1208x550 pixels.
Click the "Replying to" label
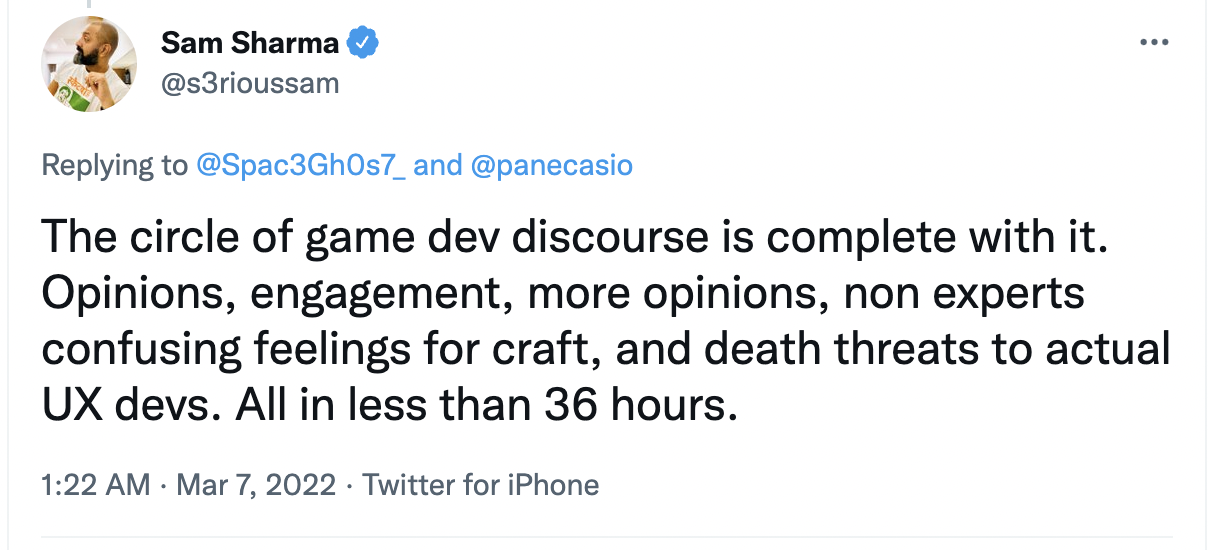(x=114, y=165)
